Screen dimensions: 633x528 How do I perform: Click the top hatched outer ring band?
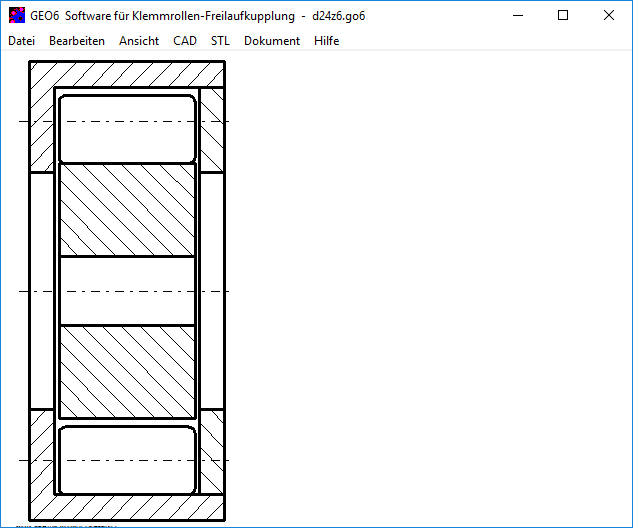click(127, 74)
